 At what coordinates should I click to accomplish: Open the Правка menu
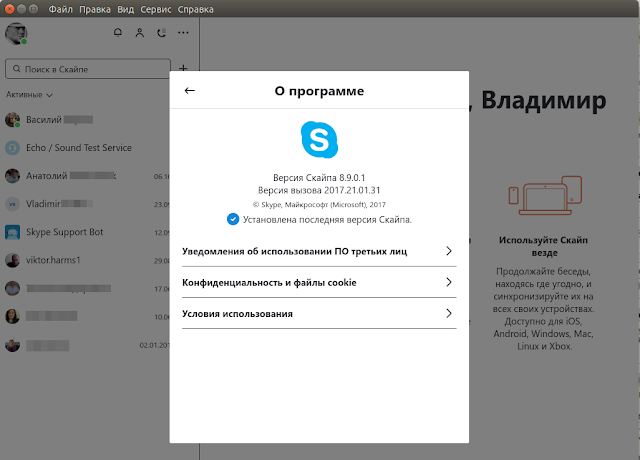[x=95, y=9]
